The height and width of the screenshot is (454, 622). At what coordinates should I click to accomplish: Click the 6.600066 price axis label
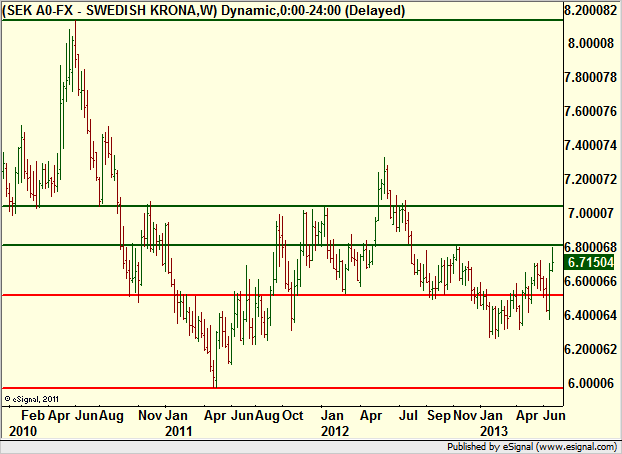pyautogui.click(x=591, y=281)
